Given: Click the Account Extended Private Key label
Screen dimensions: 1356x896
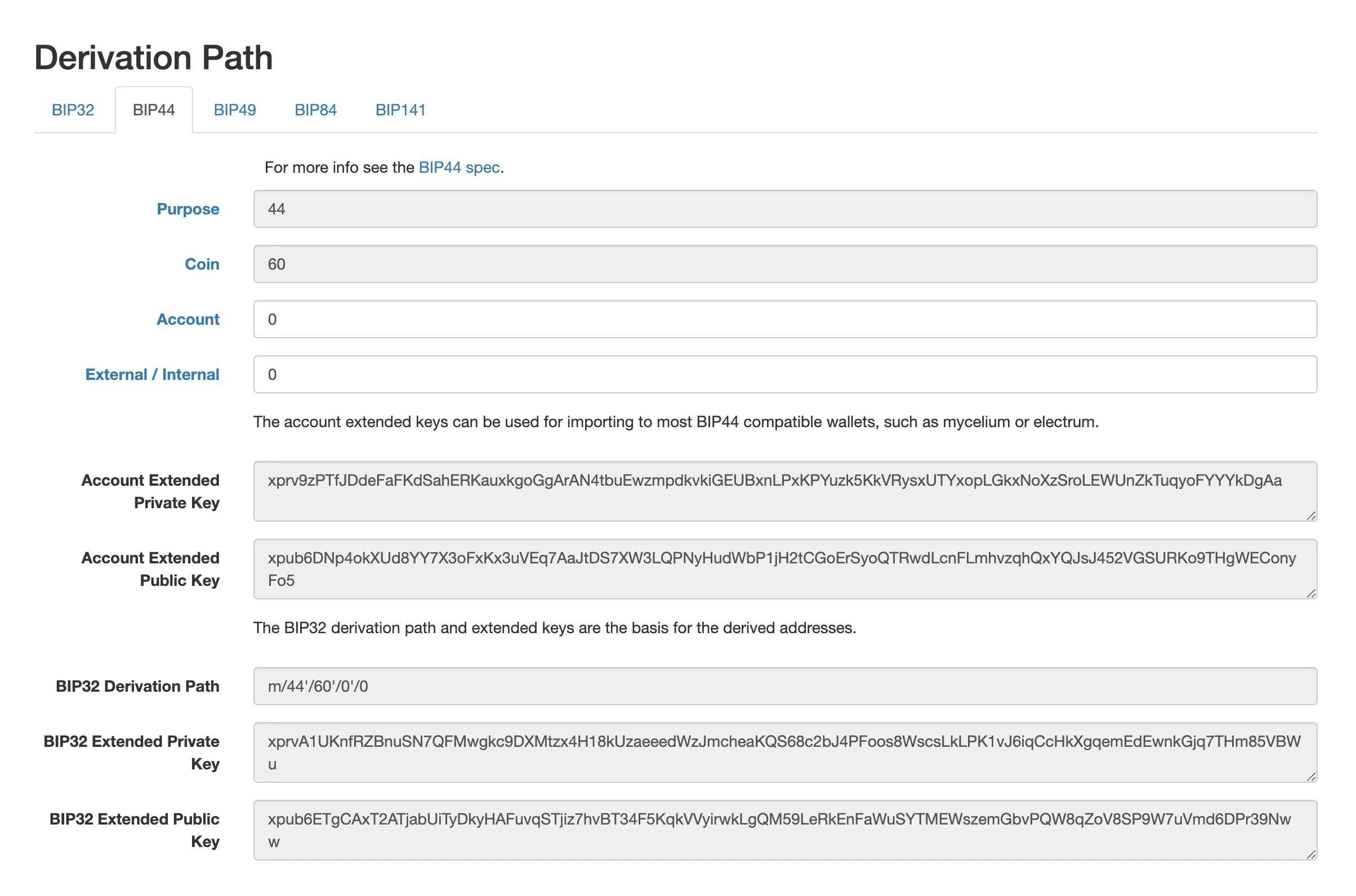Looking at the screenshot, I should pyautogui.click(x=151, y=491).
